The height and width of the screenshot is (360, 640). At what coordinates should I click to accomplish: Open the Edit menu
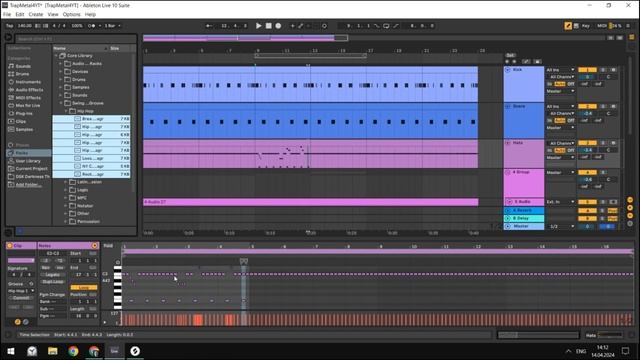coord(20,14)
